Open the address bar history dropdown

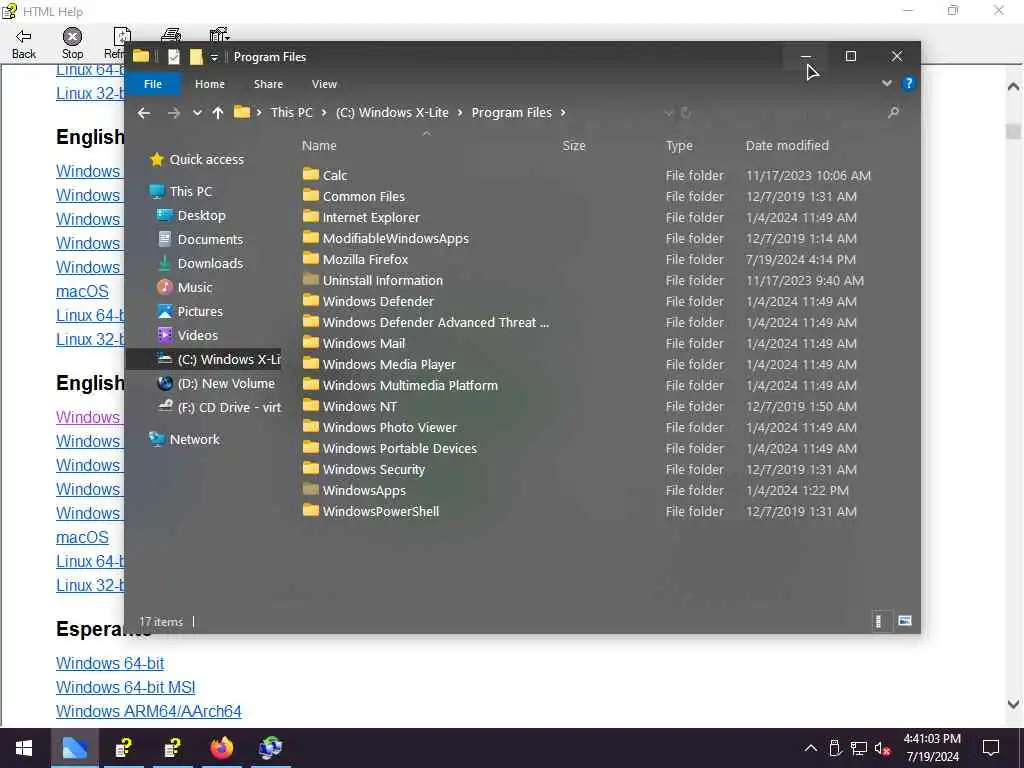coord(668,113)
